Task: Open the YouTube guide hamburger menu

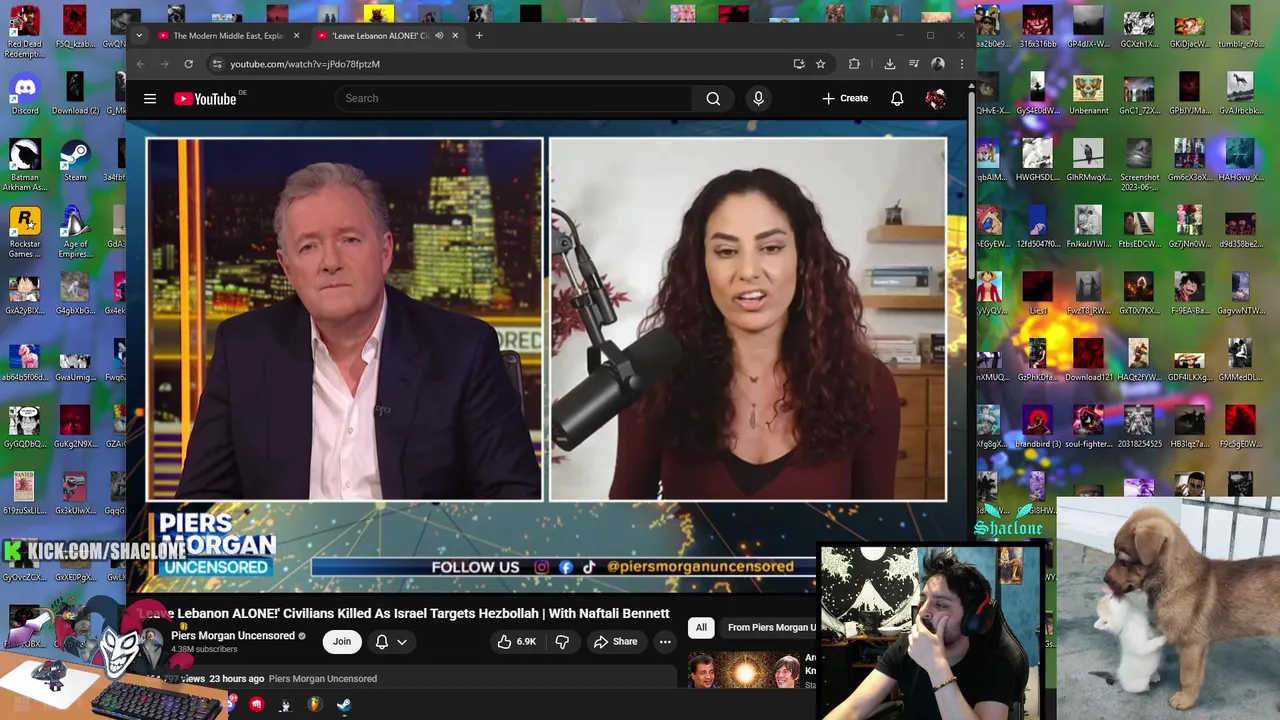Action: (x=150, y=99)
